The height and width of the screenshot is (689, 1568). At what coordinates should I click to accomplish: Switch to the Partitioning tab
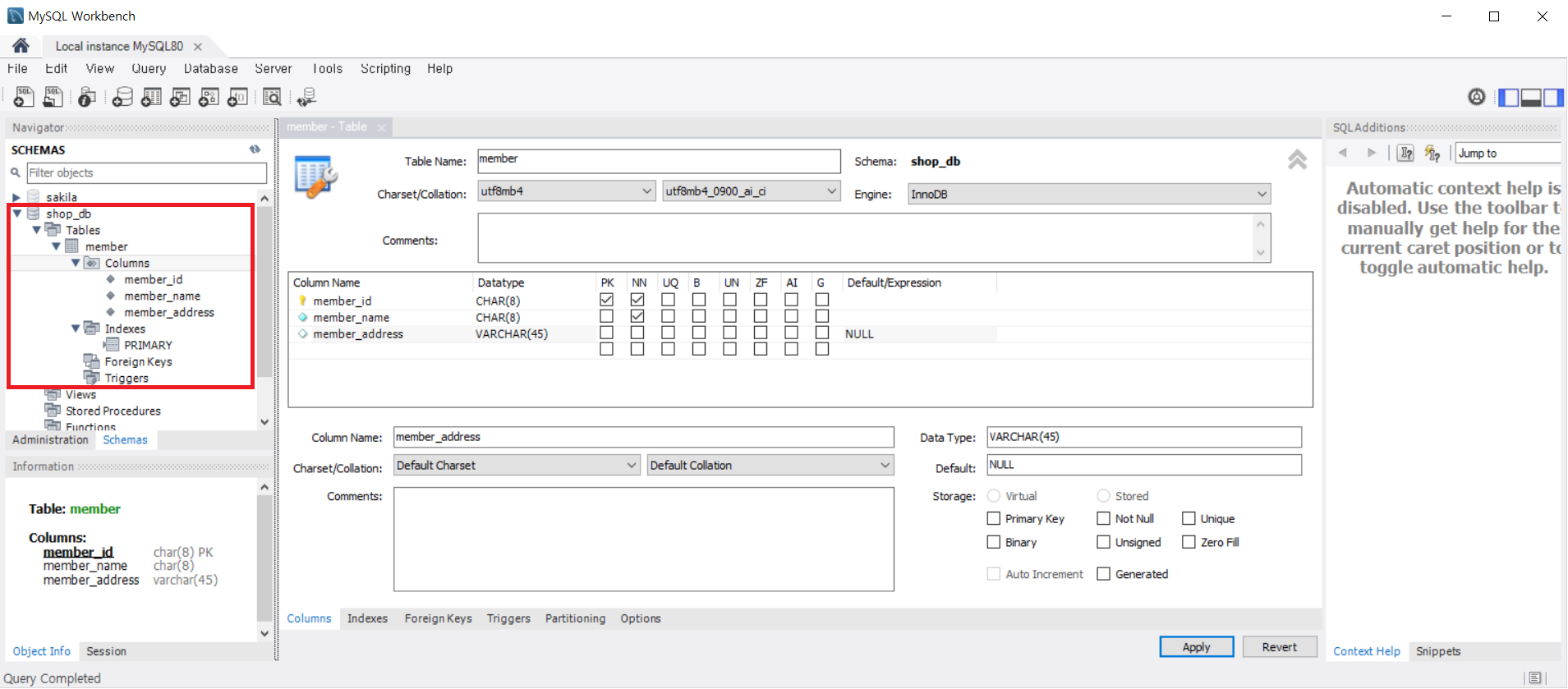point(575,618)
